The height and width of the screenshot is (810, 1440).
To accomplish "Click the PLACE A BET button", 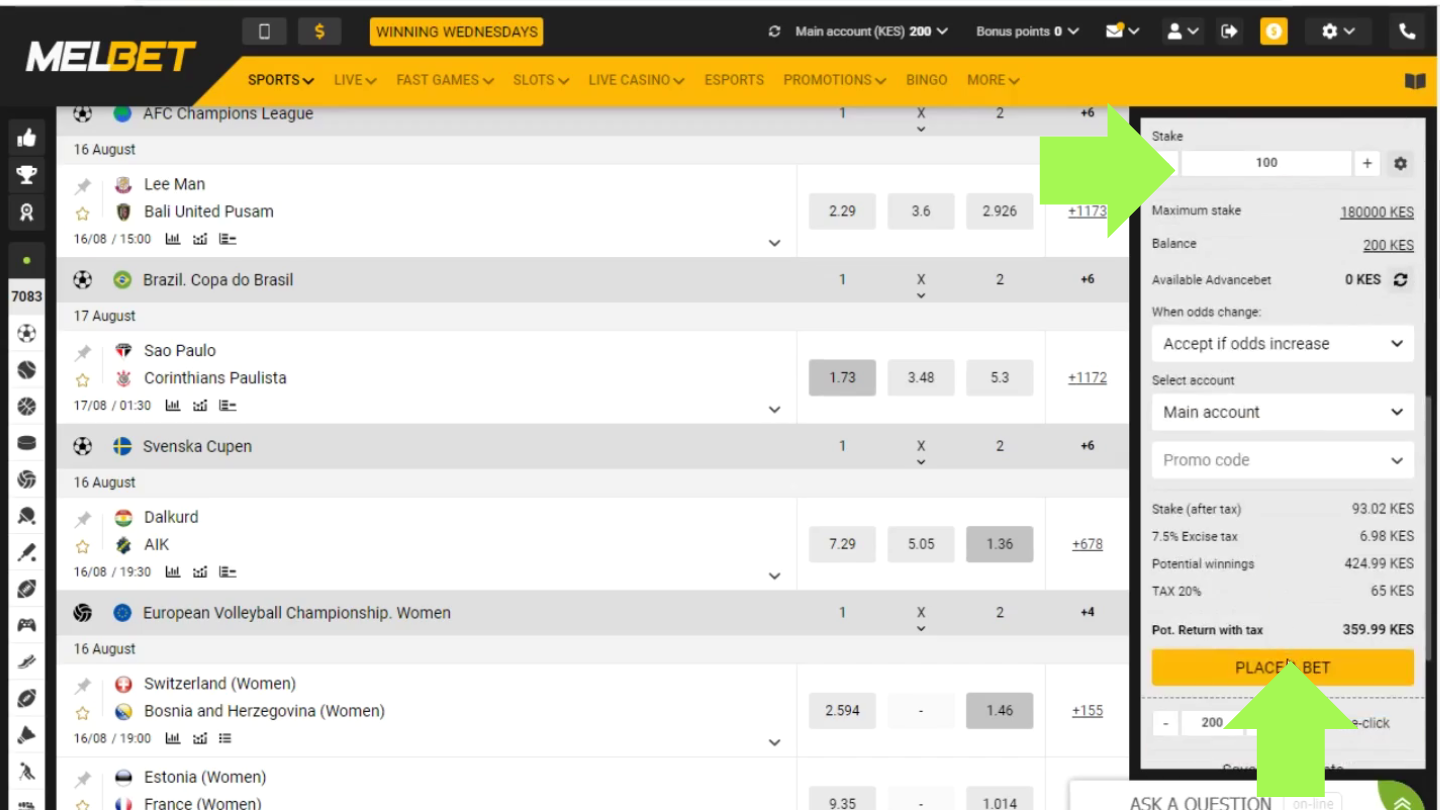I will [1282, 667].
